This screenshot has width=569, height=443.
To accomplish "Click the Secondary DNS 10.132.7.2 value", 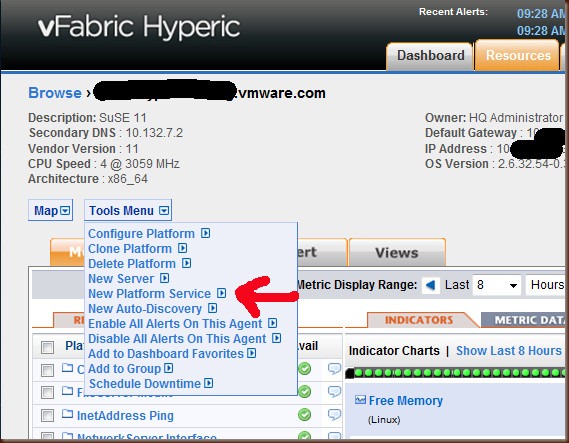I will 154,133.
